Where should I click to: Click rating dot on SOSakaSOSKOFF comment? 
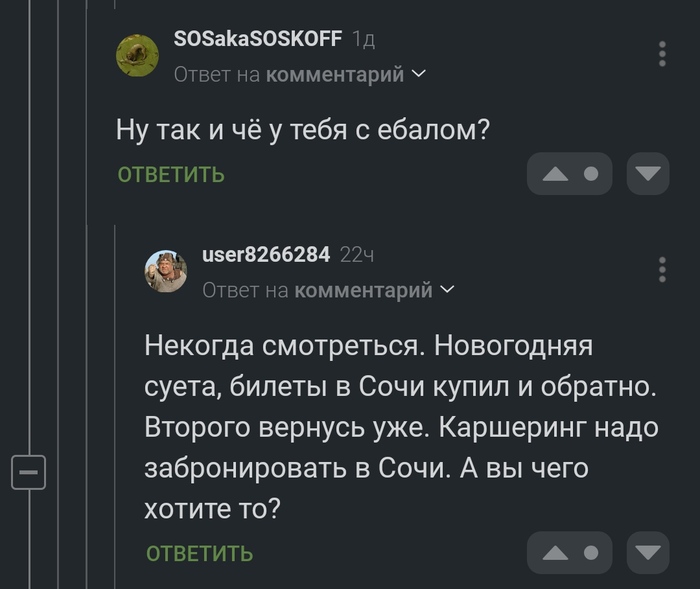point(591,174)
